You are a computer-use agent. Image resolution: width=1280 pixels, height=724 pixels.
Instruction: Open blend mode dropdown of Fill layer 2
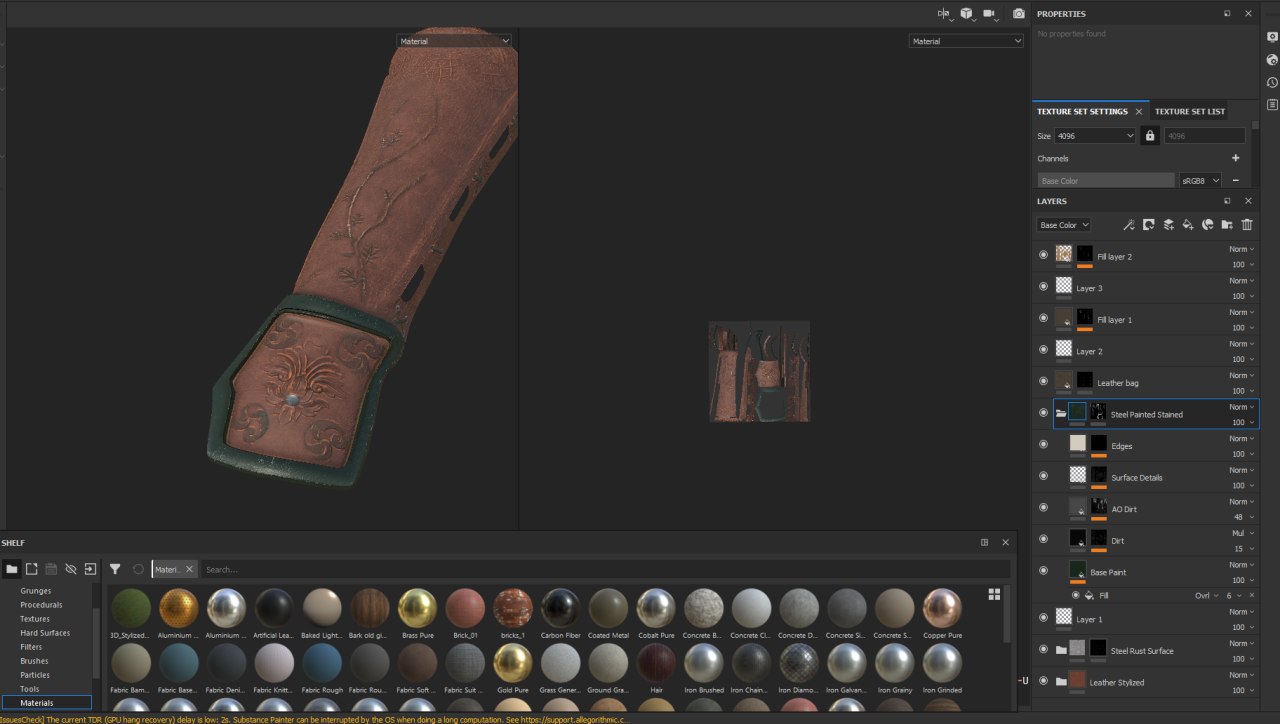click(x=1242, y=249)
